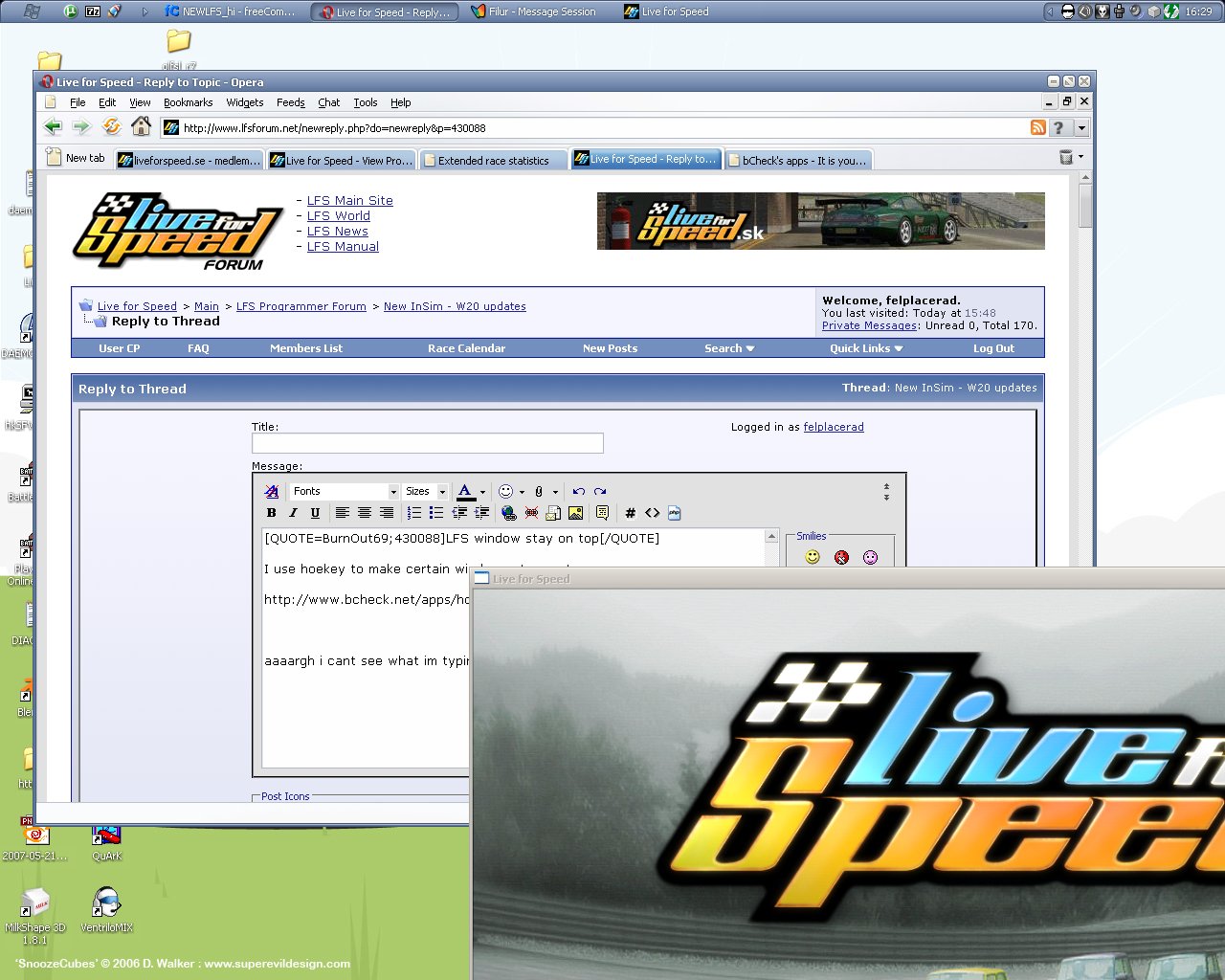Click the Remove Text Formatting icon
Viewport: 1225px width, 980px height.
pyautogui.click(x=272, y=491)
